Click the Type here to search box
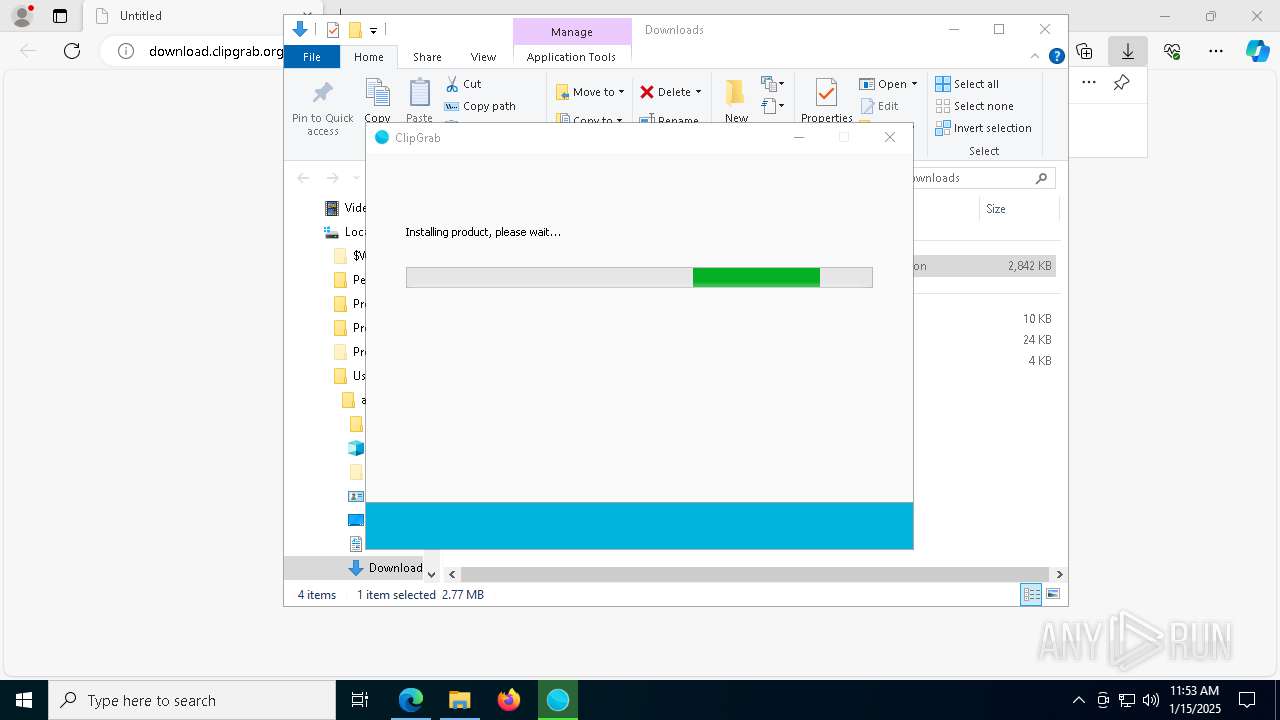This screenshot has width=1280, height=720. click(192, 700)
